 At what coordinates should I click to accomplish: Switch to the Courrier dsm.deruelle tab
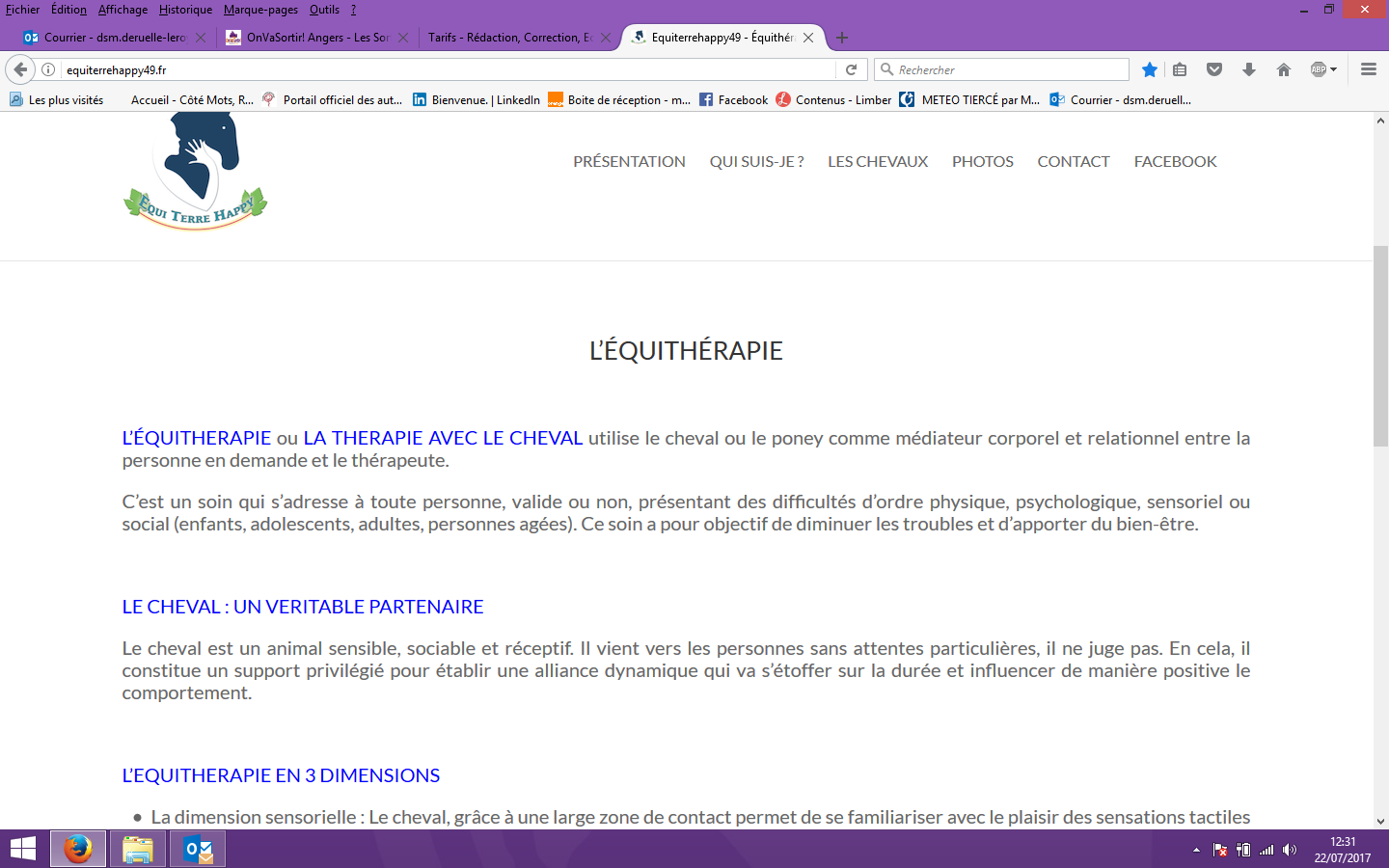pyautogui.click(x=114, y=38)
